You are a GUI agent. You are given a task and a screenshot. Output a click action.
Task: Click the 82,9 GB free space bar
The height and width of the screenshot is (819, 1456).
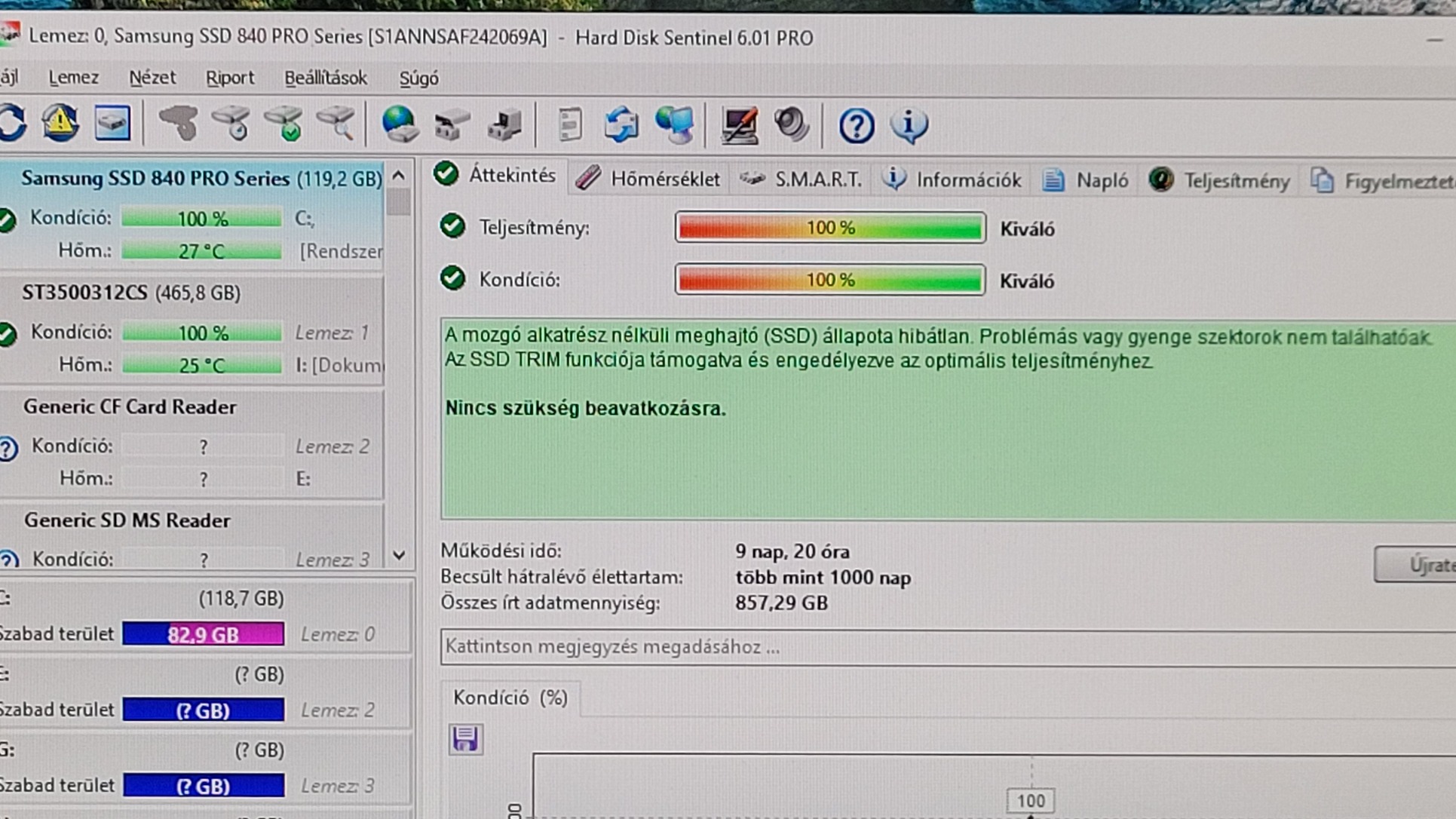point(203,634)
